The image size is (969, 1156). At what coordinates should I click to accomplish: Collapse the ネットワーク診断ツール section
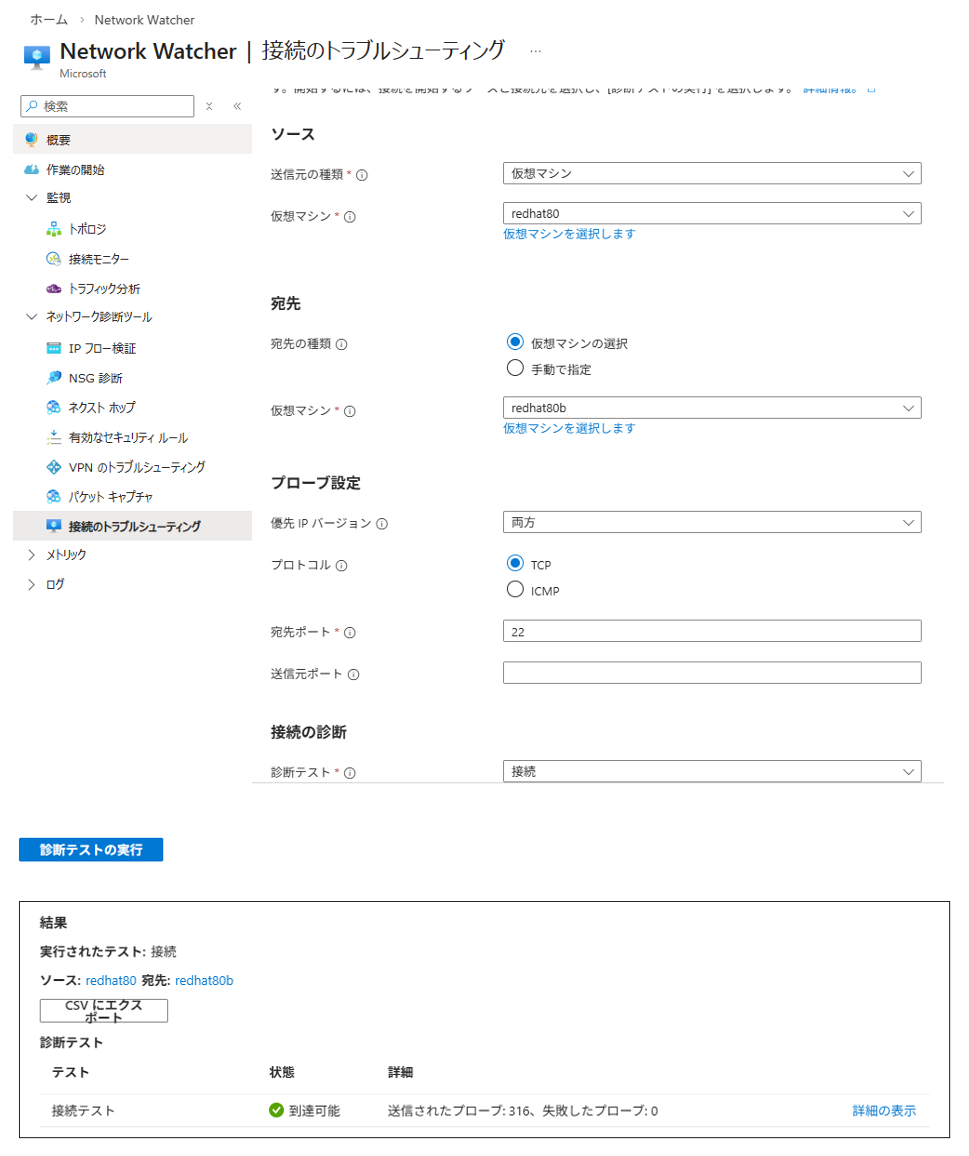(31, 316)
